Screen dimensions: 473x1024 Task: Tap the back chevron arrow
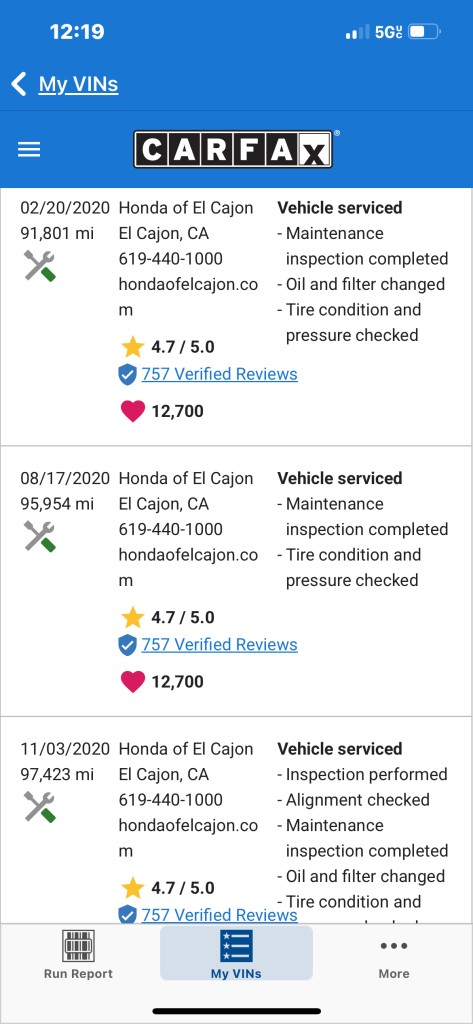coord(19,84)
